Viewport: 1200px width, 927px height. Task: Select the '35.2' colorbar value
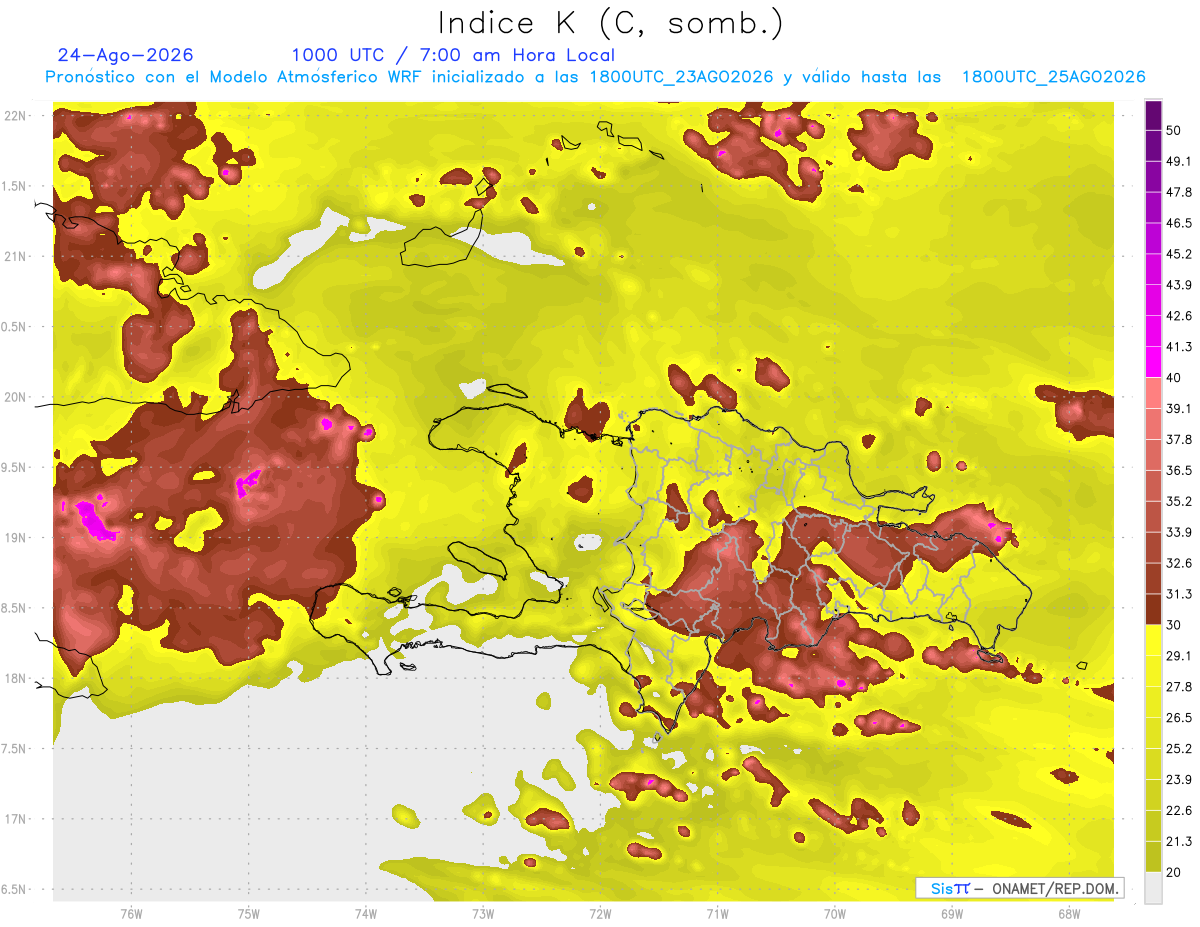point(1178,501)
